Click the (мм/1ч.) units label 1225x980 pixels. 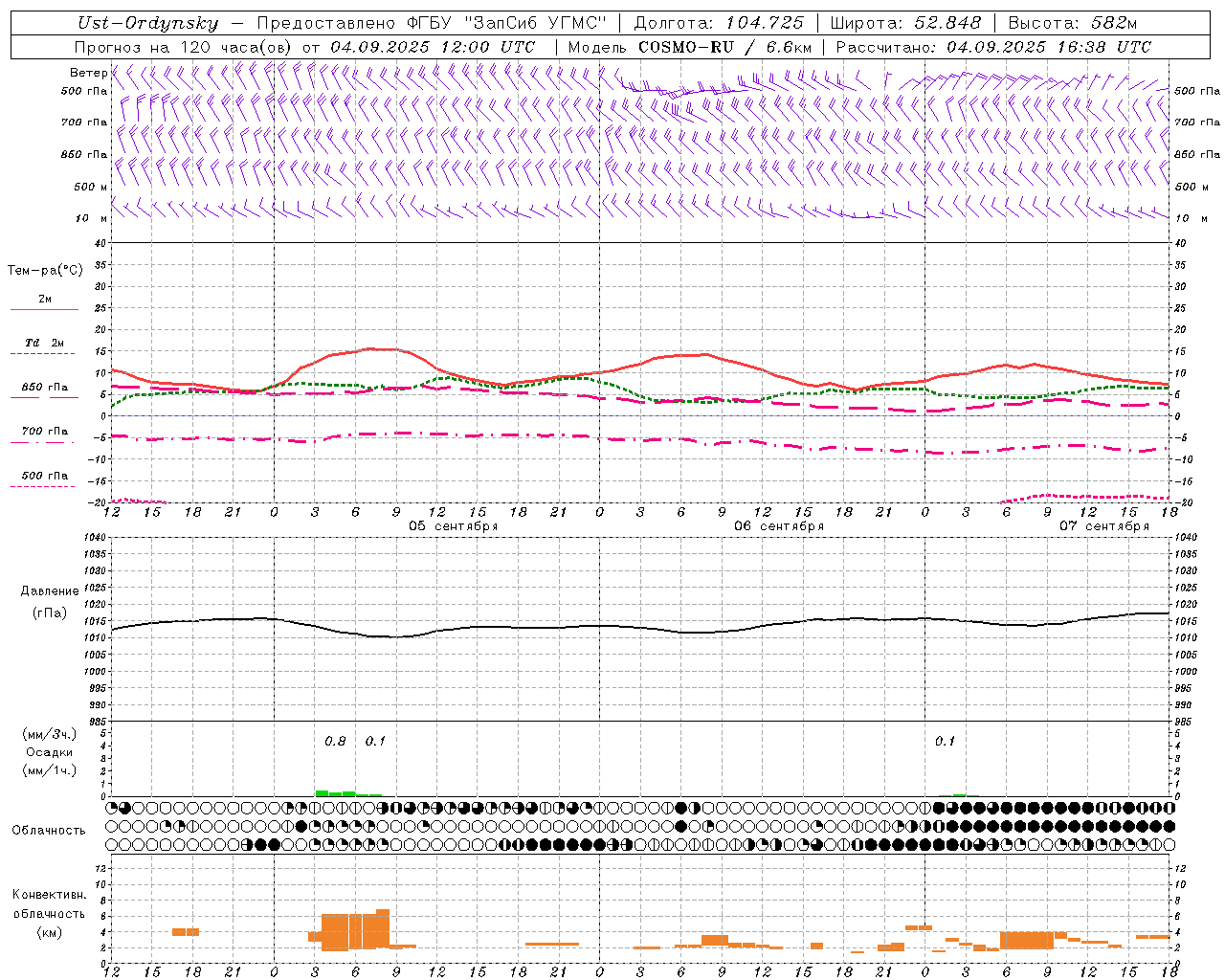(x=49, y=770)
